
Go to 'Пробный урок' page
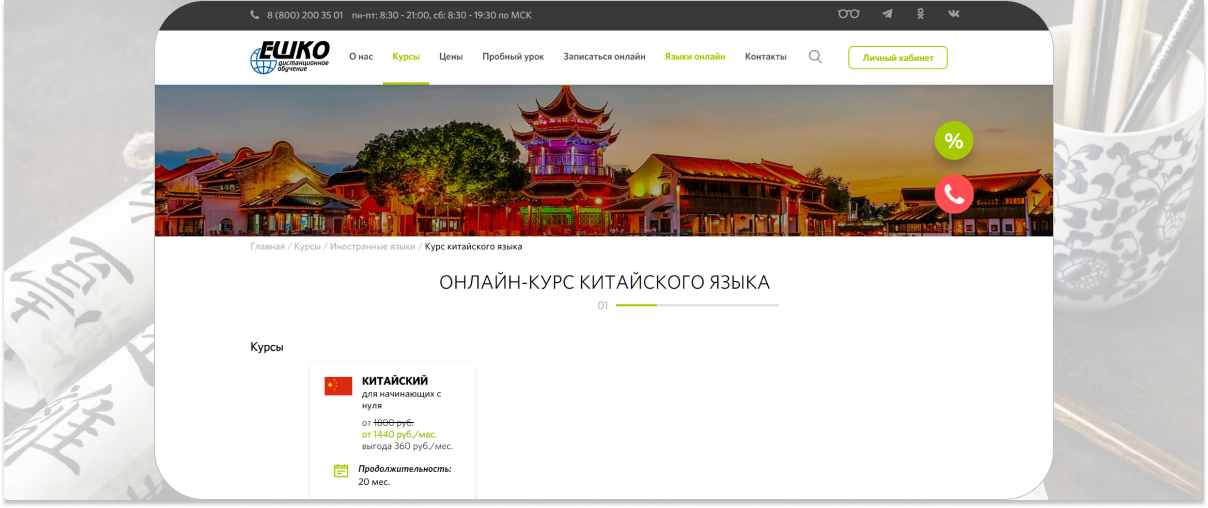pyautogui.click(x=513, y=57)
